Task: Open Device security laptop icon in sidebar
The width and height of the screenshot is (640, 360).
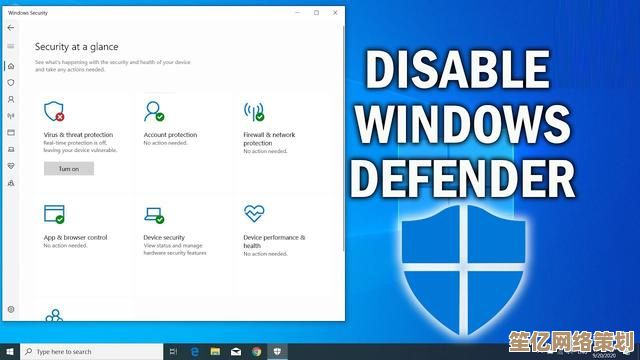Action: [11, 149]
